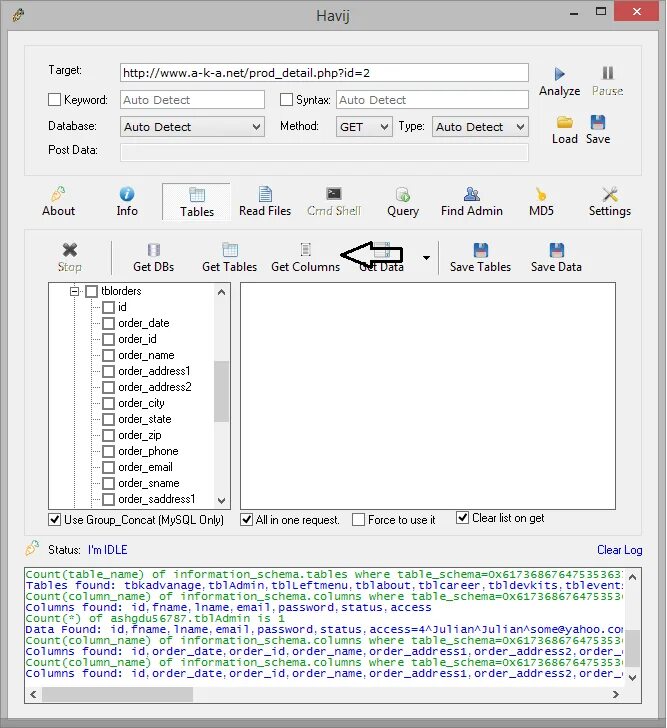The height and width of the screenshot is (728, 667).
Task: Open the Type Auto Detect dropdown
Action: pyautogui.click(x=480, y=127)
